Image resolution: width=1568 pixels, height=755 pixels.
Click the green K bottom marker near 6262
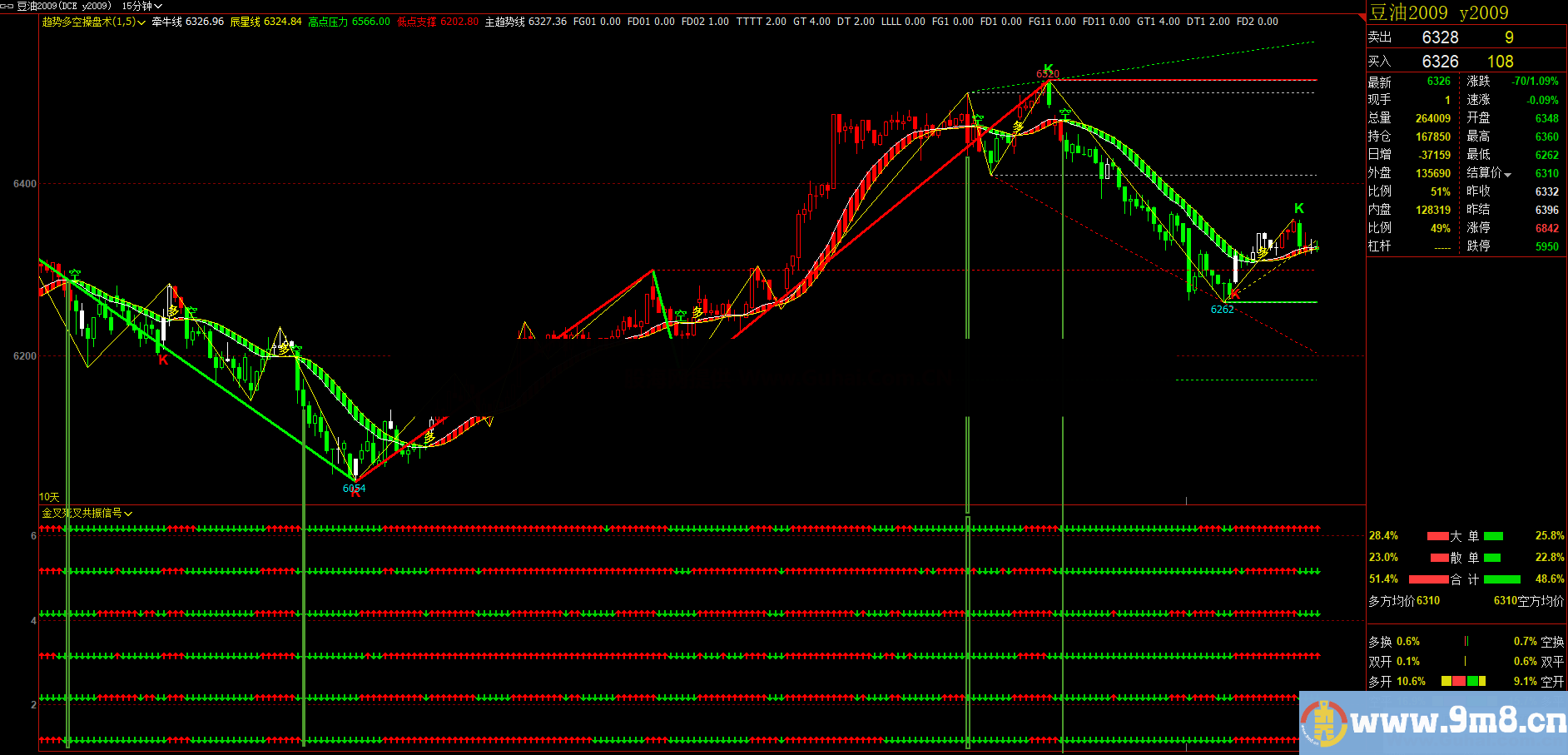tap(1235, 294)
